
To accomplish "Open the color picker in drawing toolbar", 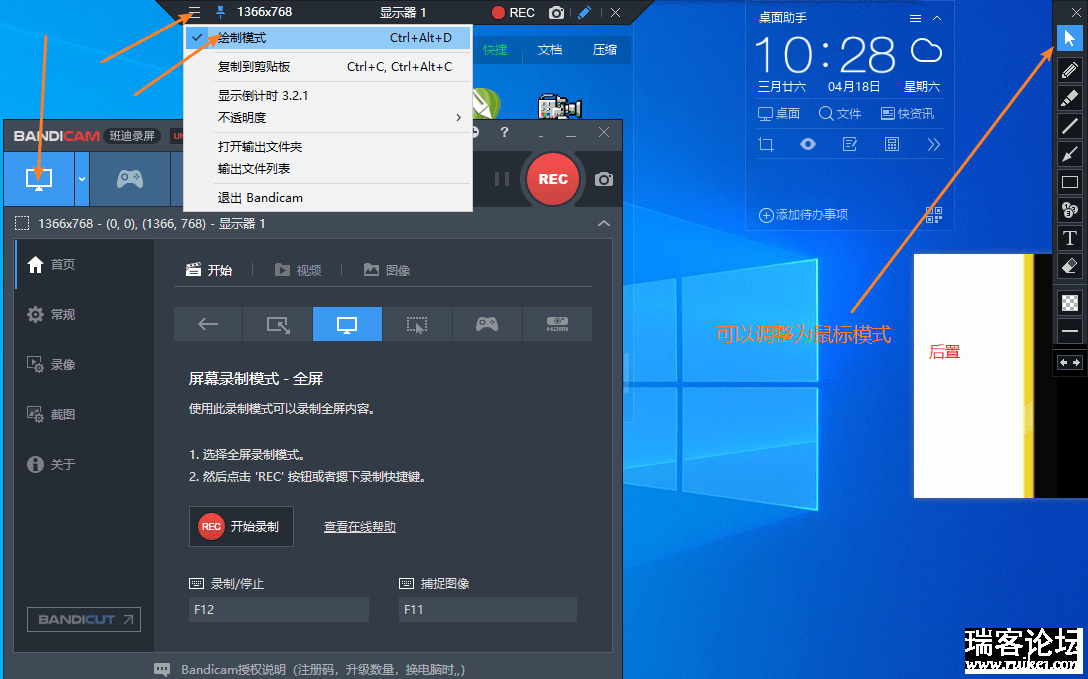I will (x=1069, y=302).
